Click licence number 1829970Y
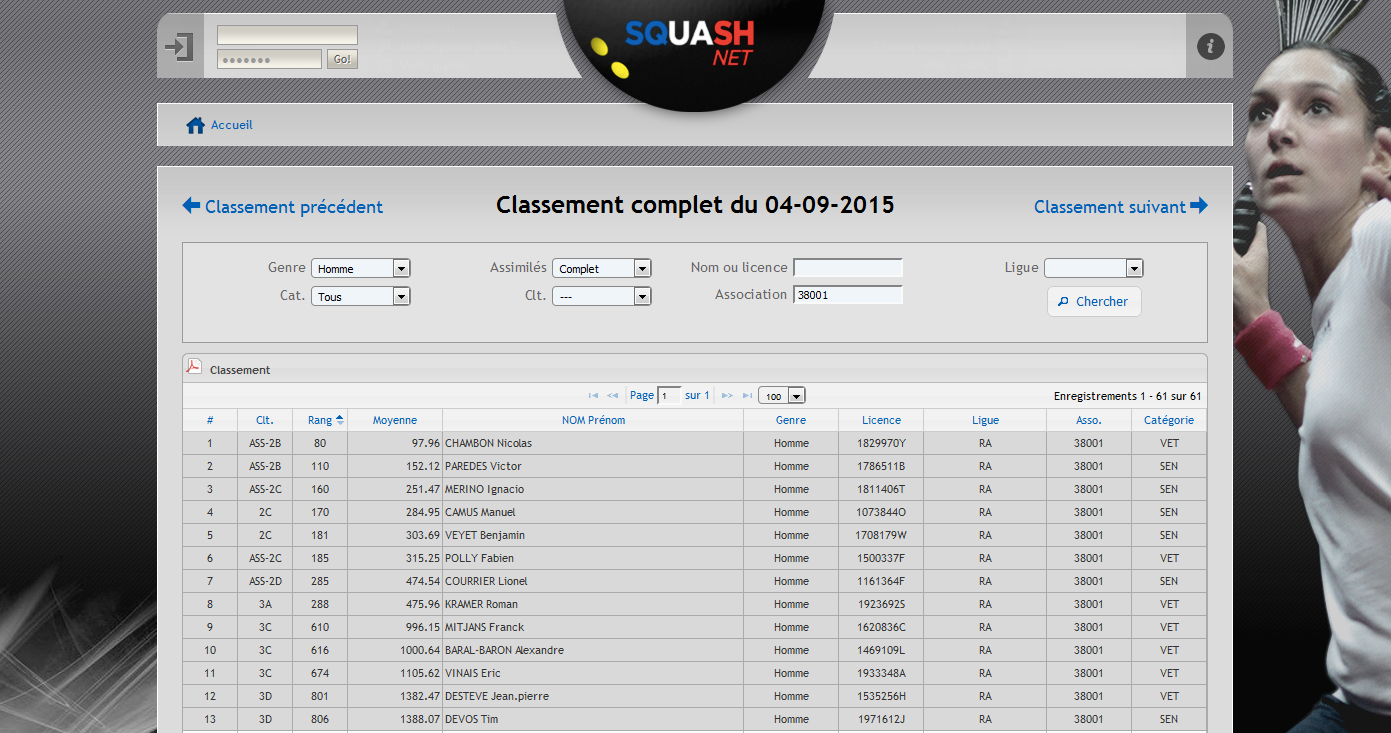Image resolution: width=1391 pixels, height=733 pixels. [x=881, y=443]
